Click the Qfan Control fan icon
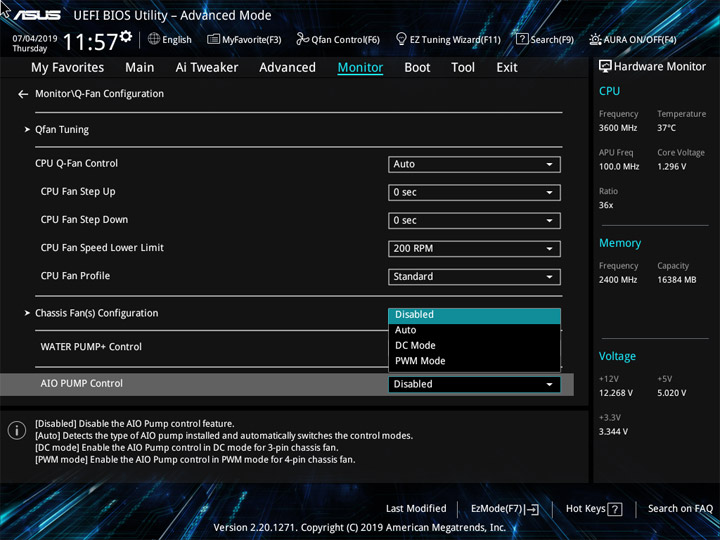The height and width of the screenshot is (540, 720). pyautogui.click(x=303, y=39)
